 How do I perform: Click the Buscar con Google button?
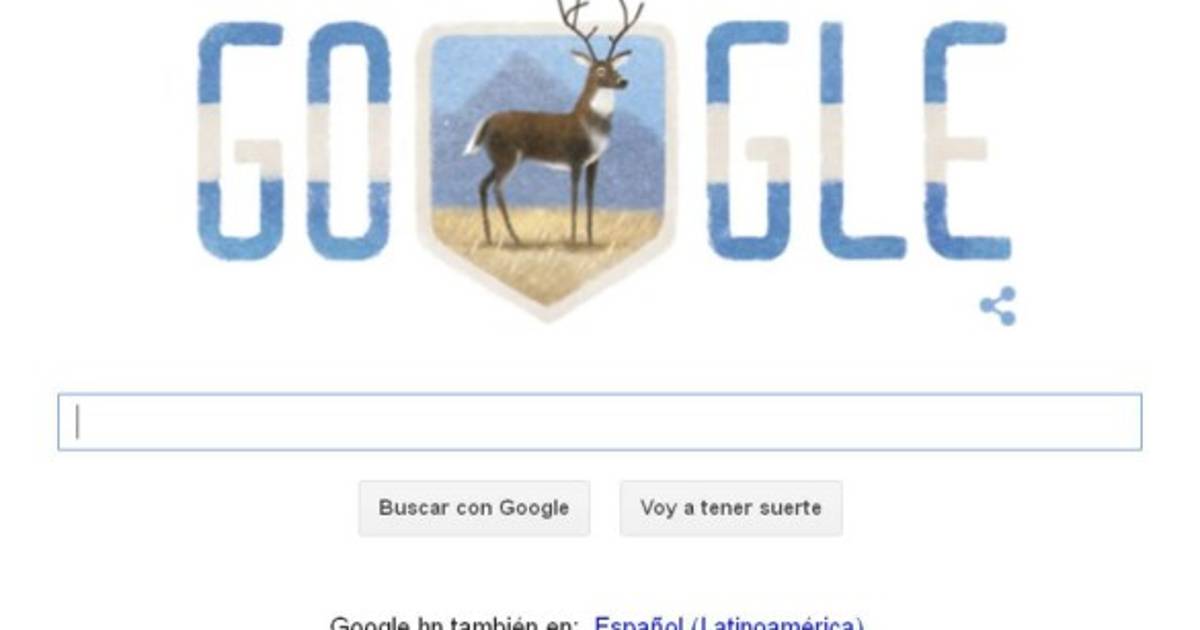tap(474, 508)
